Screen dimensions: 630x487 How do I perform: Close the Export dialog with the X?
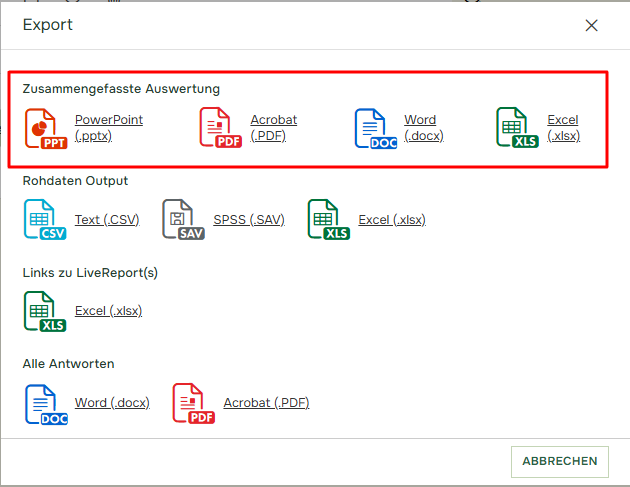(592, 25)
